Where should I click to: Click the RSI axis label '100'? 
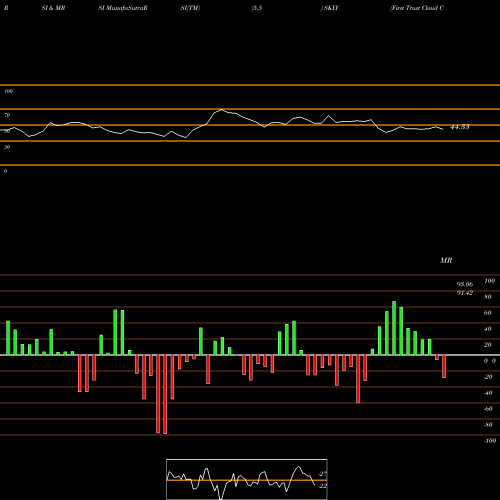coord(8,91)
